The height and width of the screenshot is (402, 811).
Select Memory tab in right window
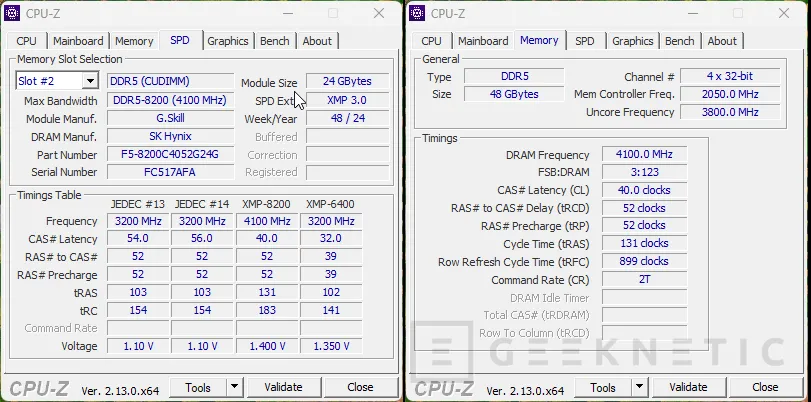pyautogui.click(x=539, y=40)
